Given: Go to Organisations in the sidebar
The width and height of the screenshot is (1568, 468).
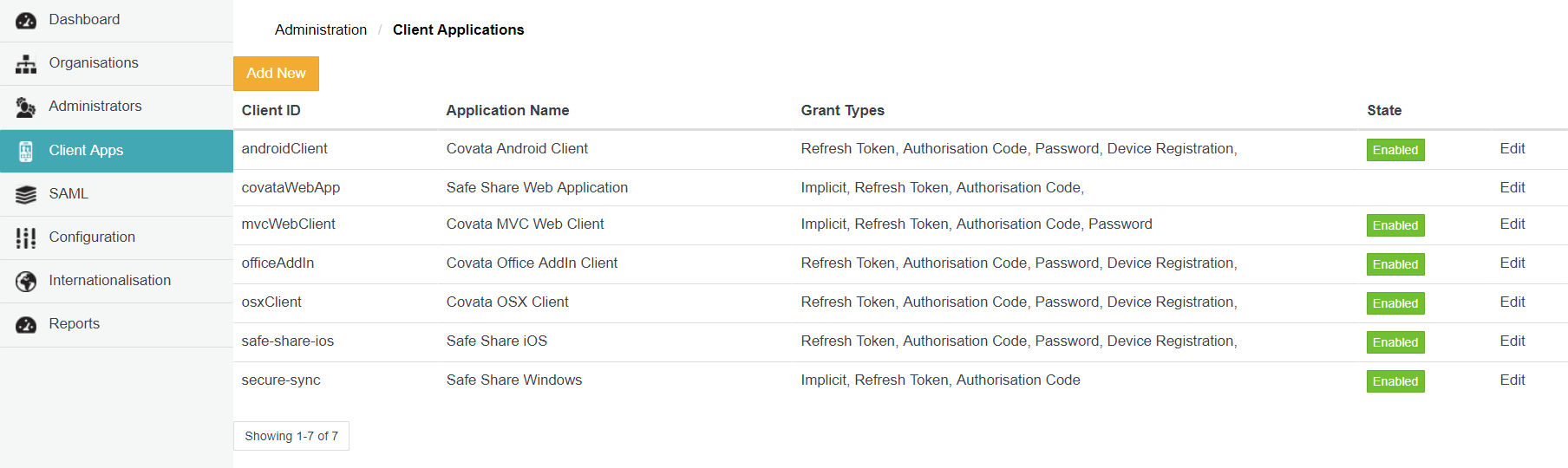Looking at the screenshot, I should coord(116,63).
